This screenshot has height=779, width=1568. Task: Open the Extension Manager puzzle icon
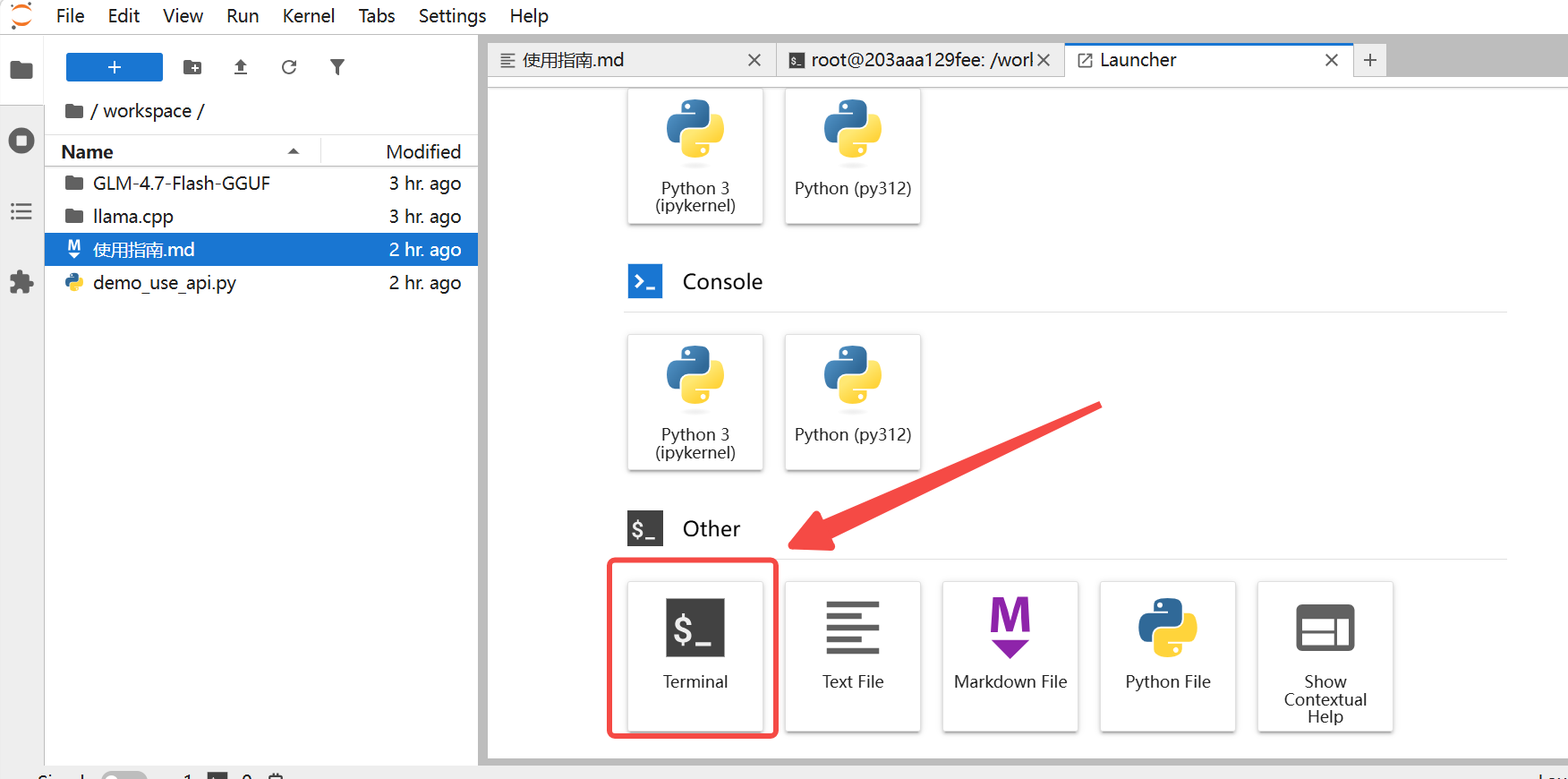pyautogui.click(x=21, y=283)
